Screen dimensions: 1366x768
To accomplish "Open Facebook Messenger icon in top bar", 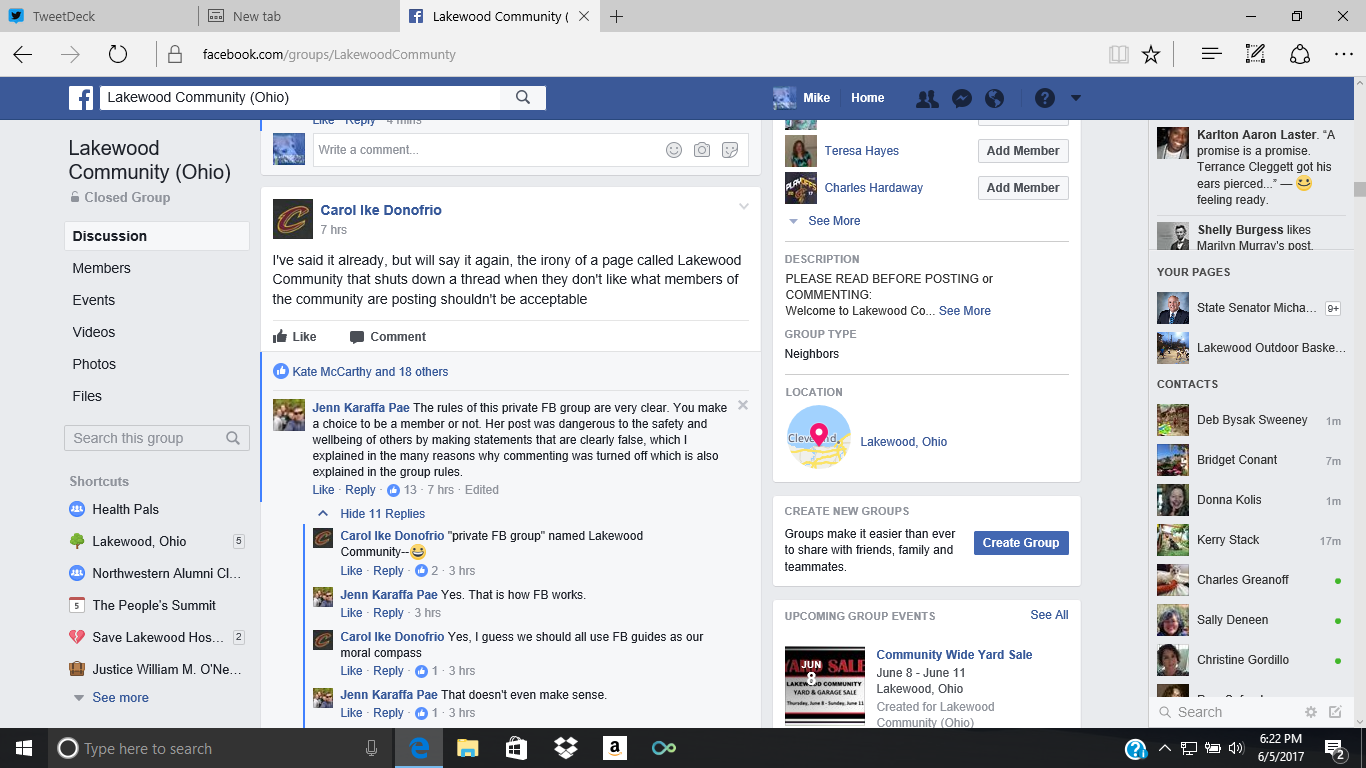I will pyautogui.click(x=961, y=98).
